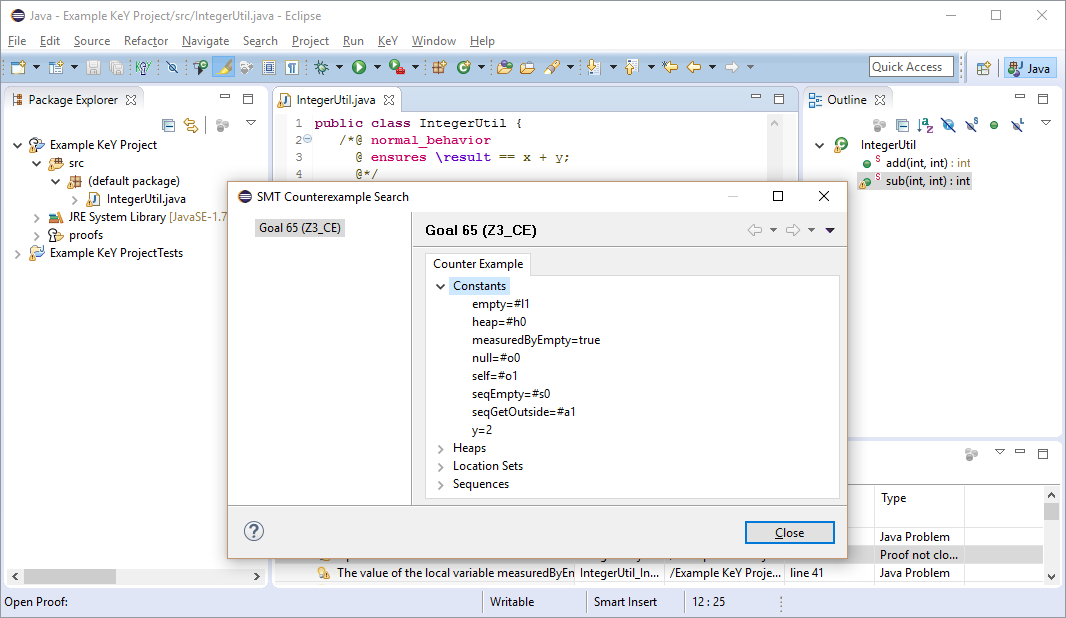Click the Save toolbar icon
The height and width of the screenshot is (618, 1066).
pyautogui.click(x=93, y=67)
